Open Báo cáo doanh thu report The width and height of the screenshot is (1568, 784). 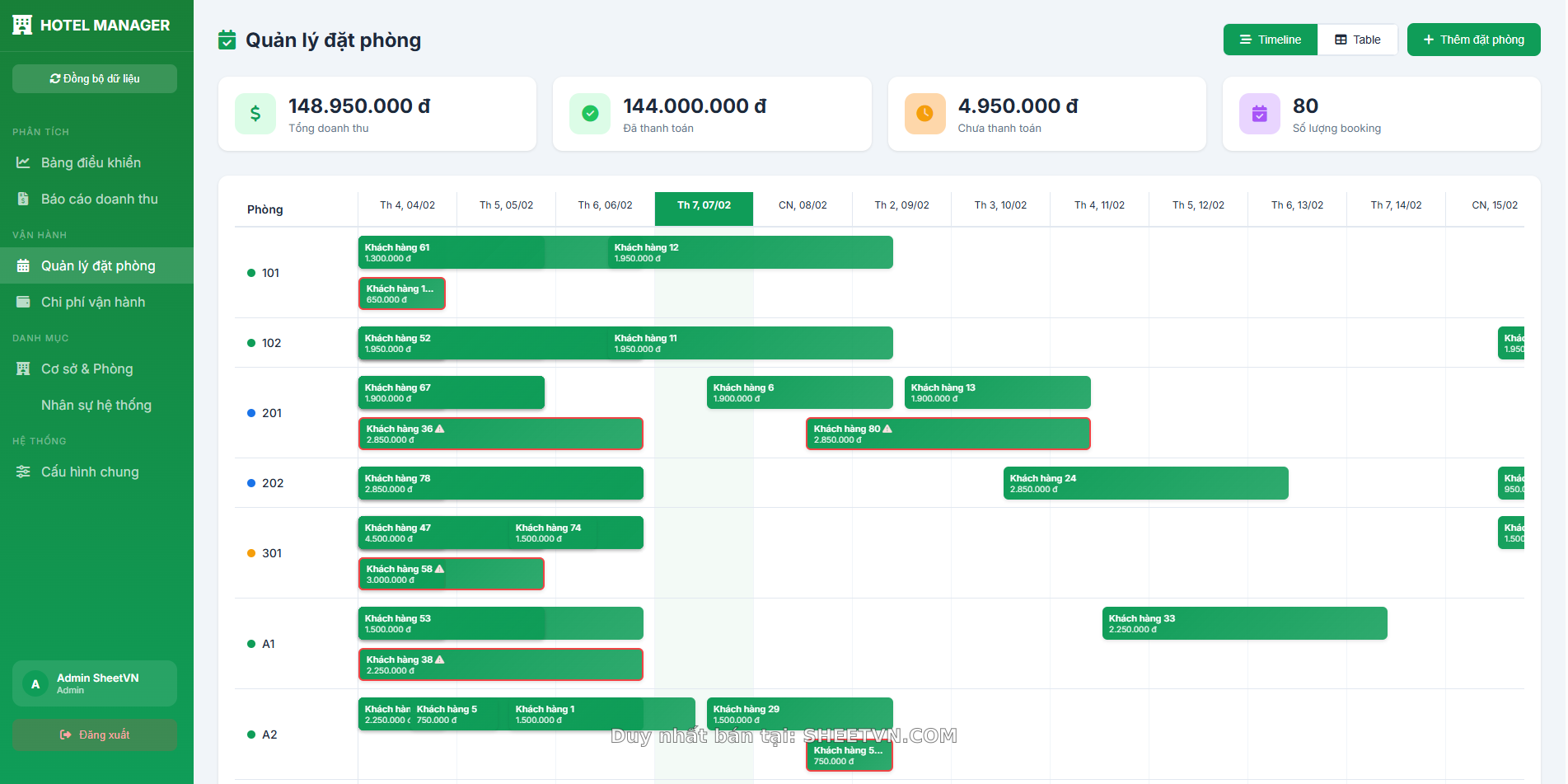[99, 200]
